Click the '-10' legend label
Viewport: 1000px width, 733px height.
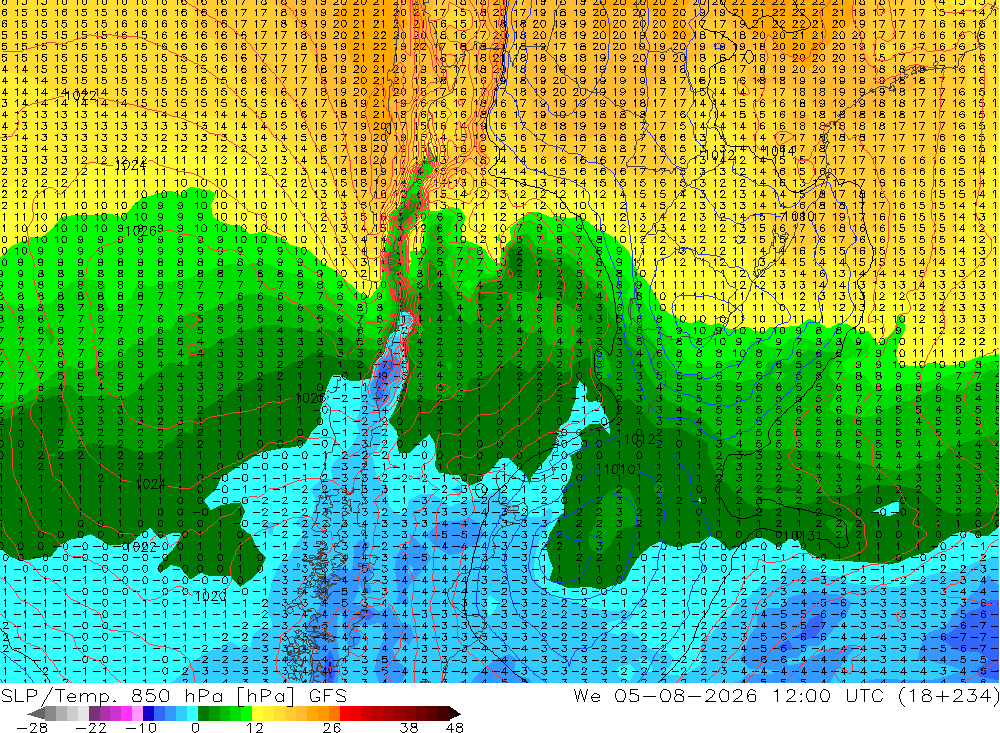(141, 728)
